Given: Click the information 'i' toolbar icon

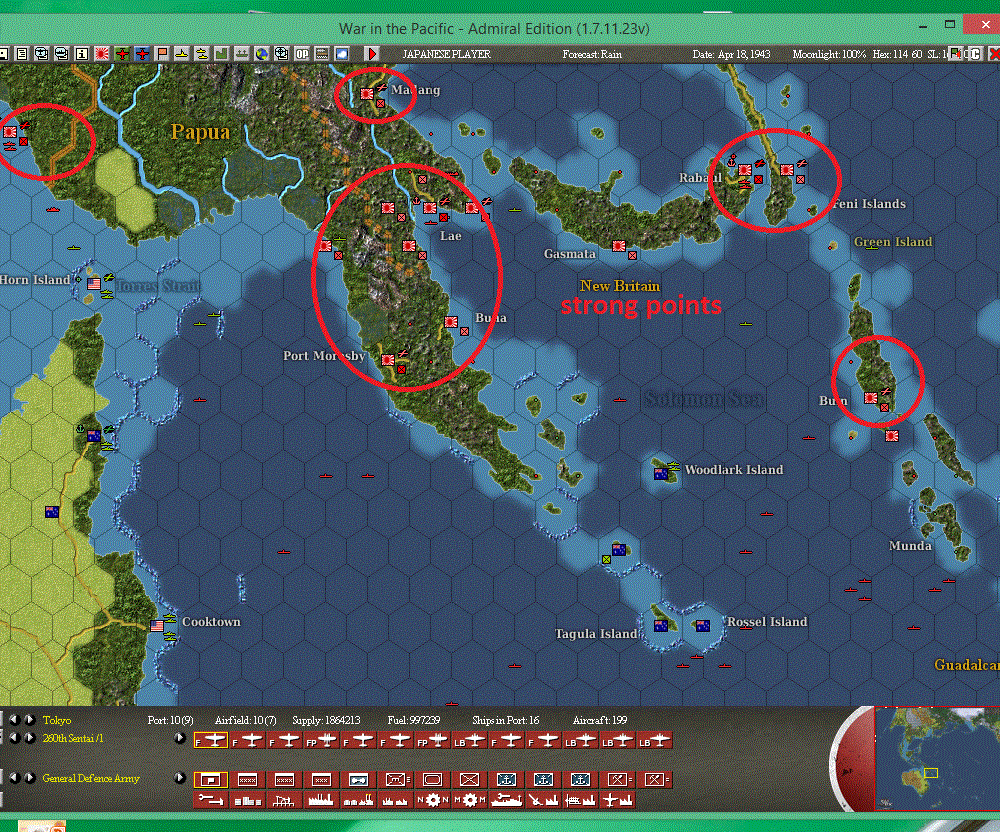Looking at the screenshot, I should (82, 54).
